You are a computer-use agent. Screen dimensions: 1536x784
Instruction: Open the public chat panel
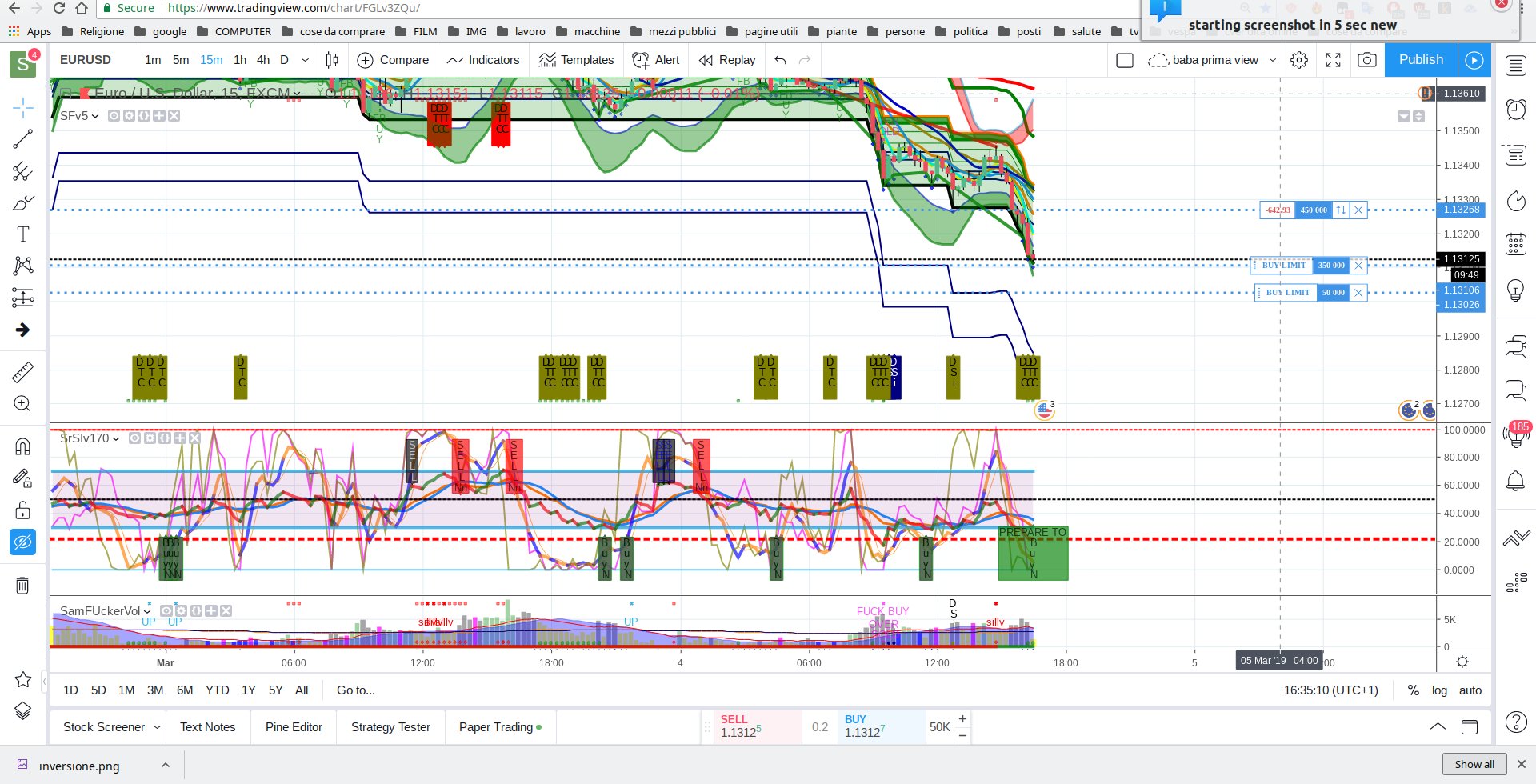pyautogui.click(x=1516, y=346)
